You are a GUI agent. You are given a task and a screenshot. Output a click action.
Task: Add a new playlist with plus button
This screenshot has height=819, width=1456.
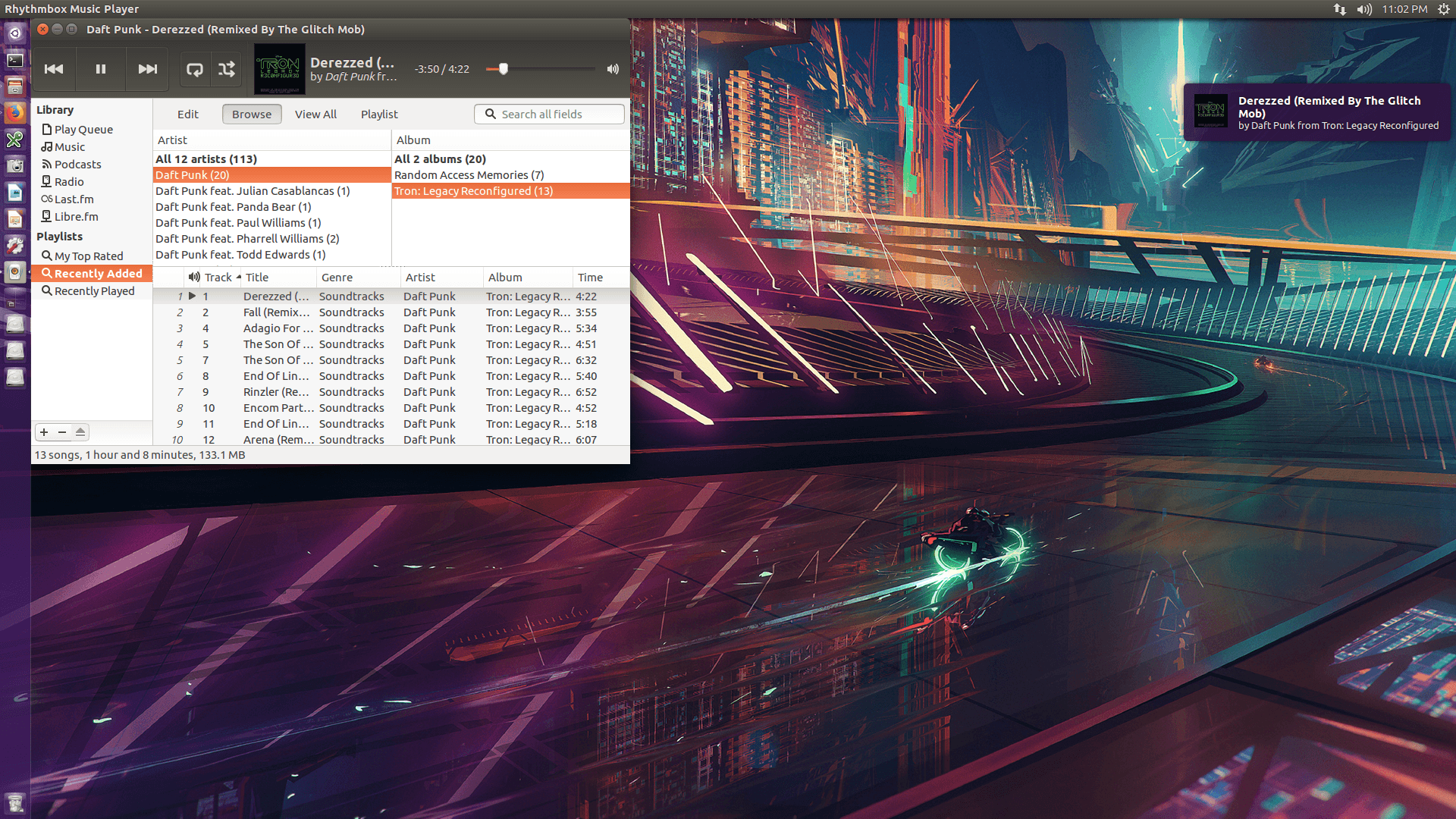coord(44,432)
